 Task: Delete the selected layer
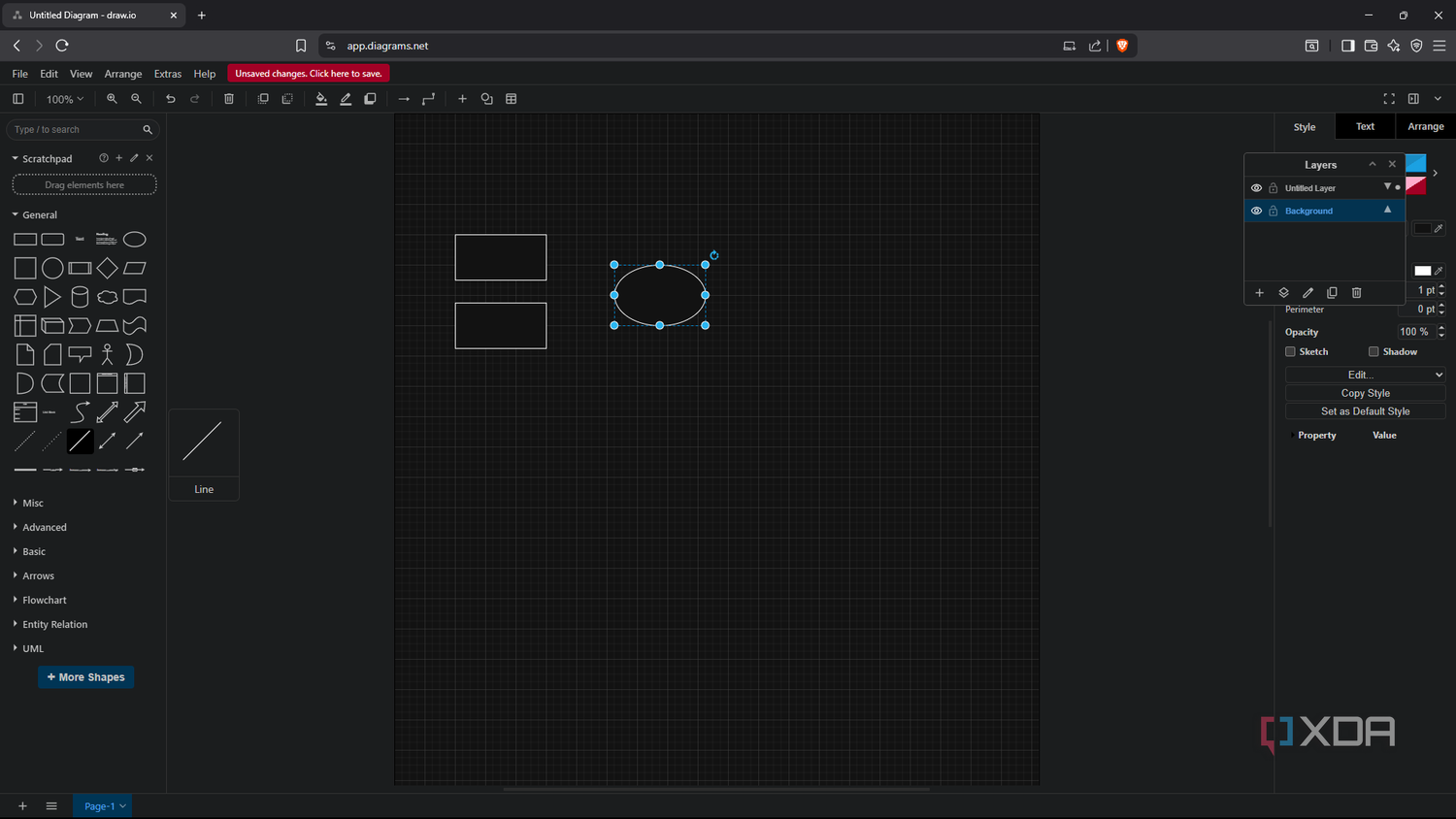pyautogui.click(x=1357, y=293)
